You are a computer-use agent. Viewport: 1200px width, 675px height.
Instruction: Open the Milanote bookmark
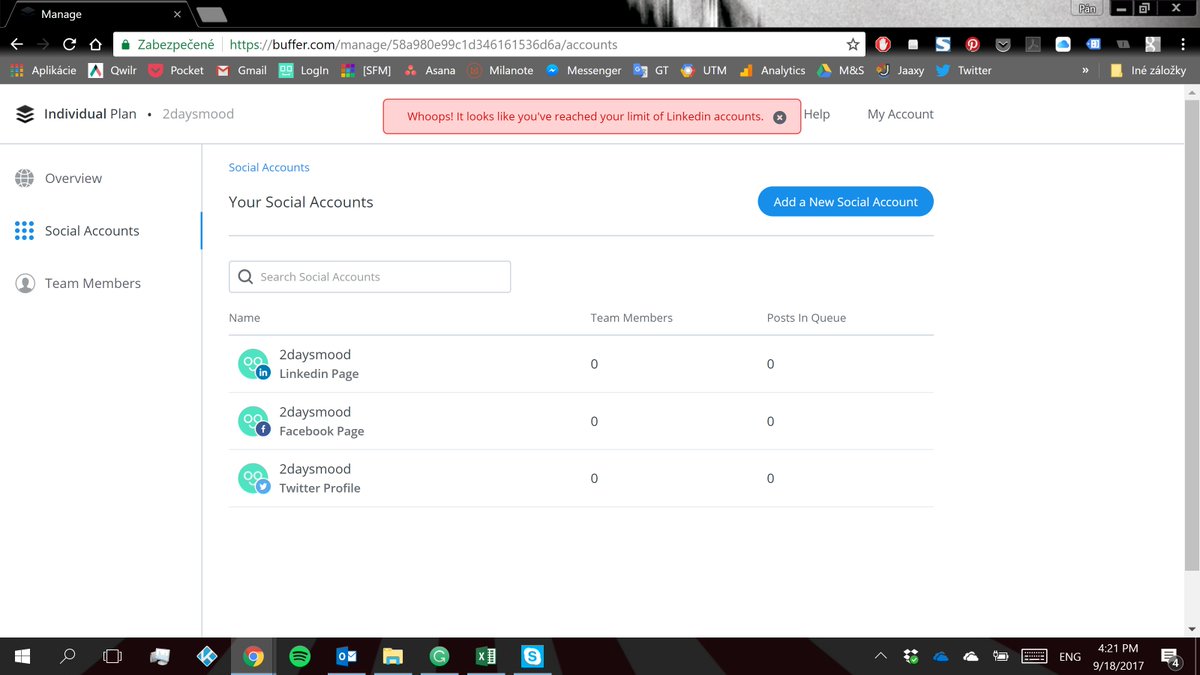click(x=500, y=70)
